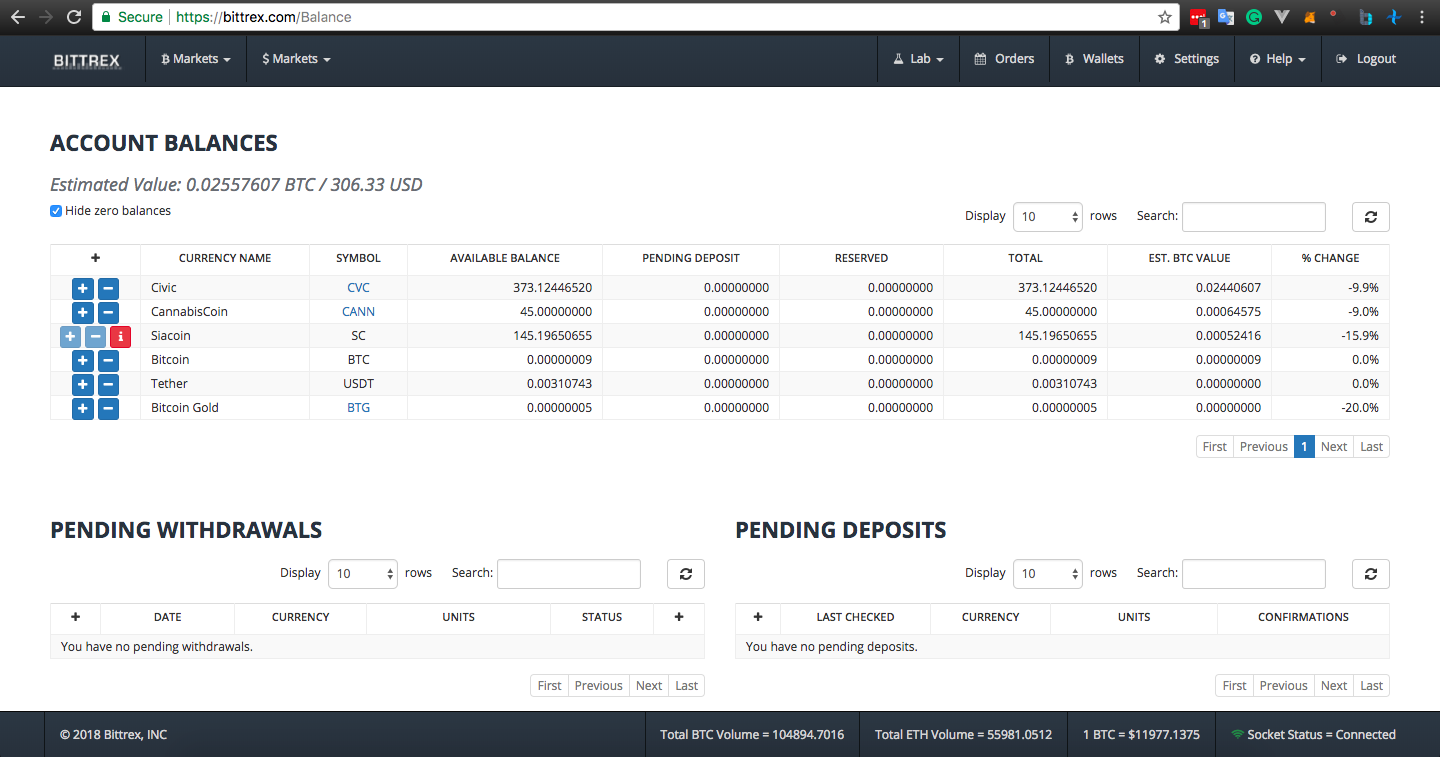1440x757 pixels.
Task: Expand the Help dropdown menu
Action: [x=1278, y=59]
